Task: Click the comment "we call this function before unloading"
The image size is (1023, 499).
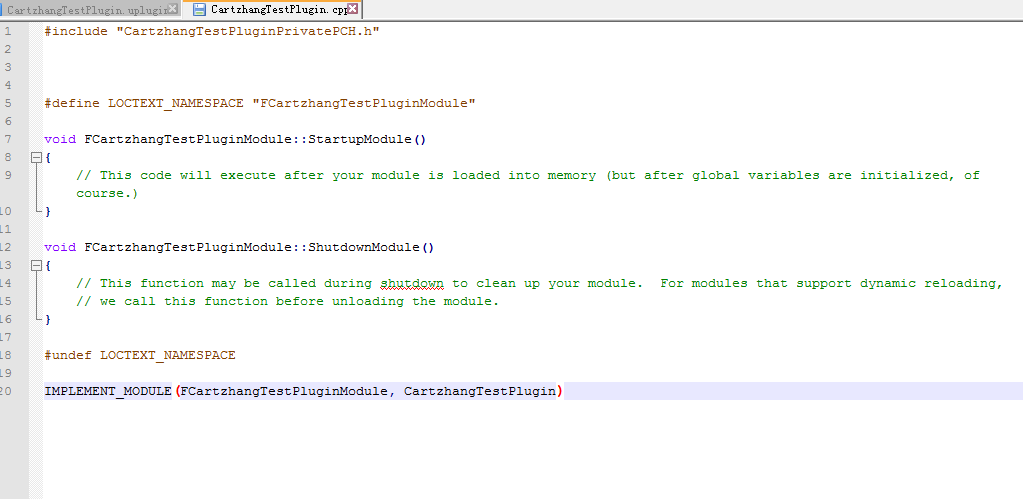Action: (288, 301)
